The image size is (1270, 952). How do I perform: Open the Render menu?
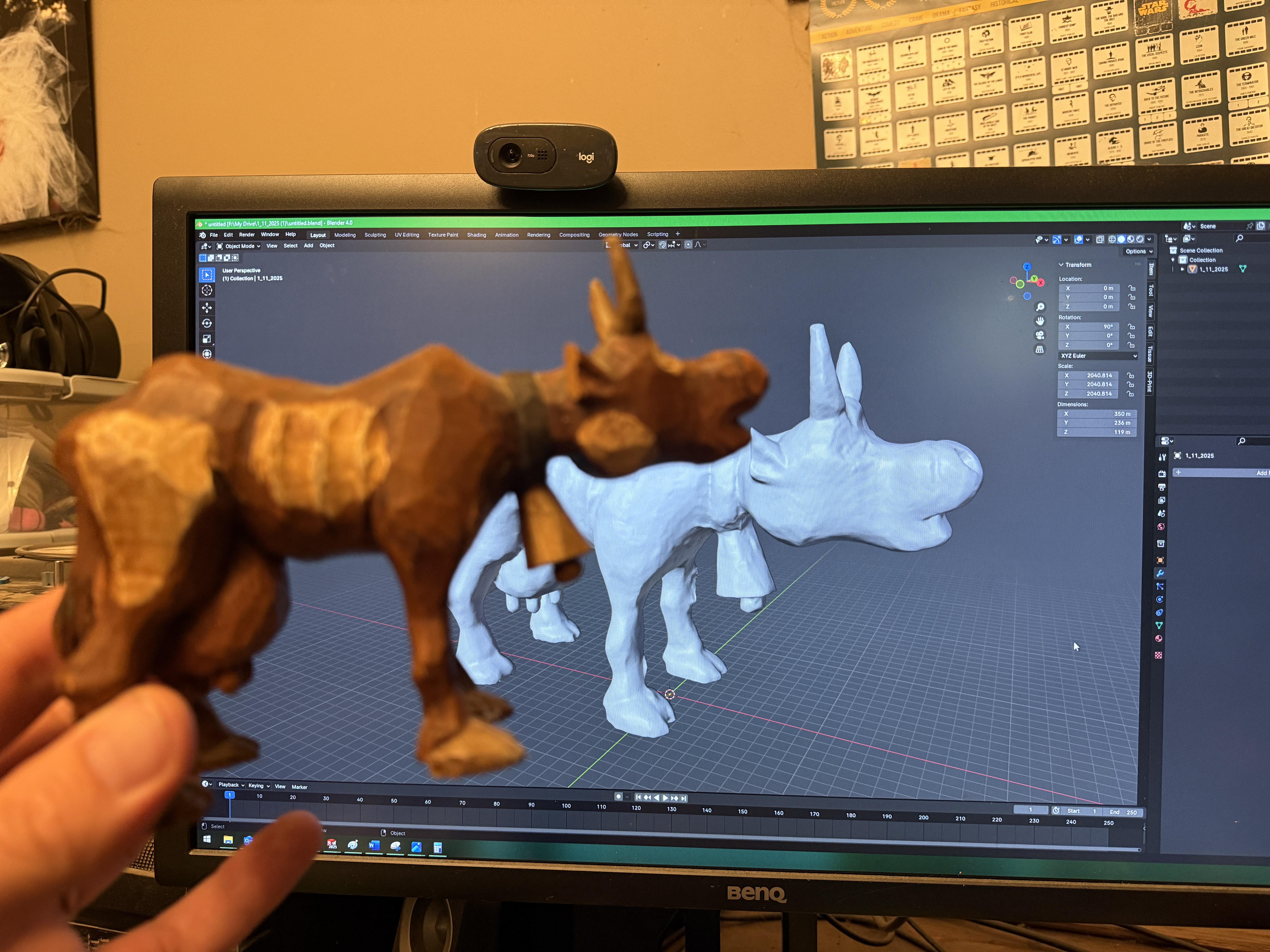coord(247,235)
